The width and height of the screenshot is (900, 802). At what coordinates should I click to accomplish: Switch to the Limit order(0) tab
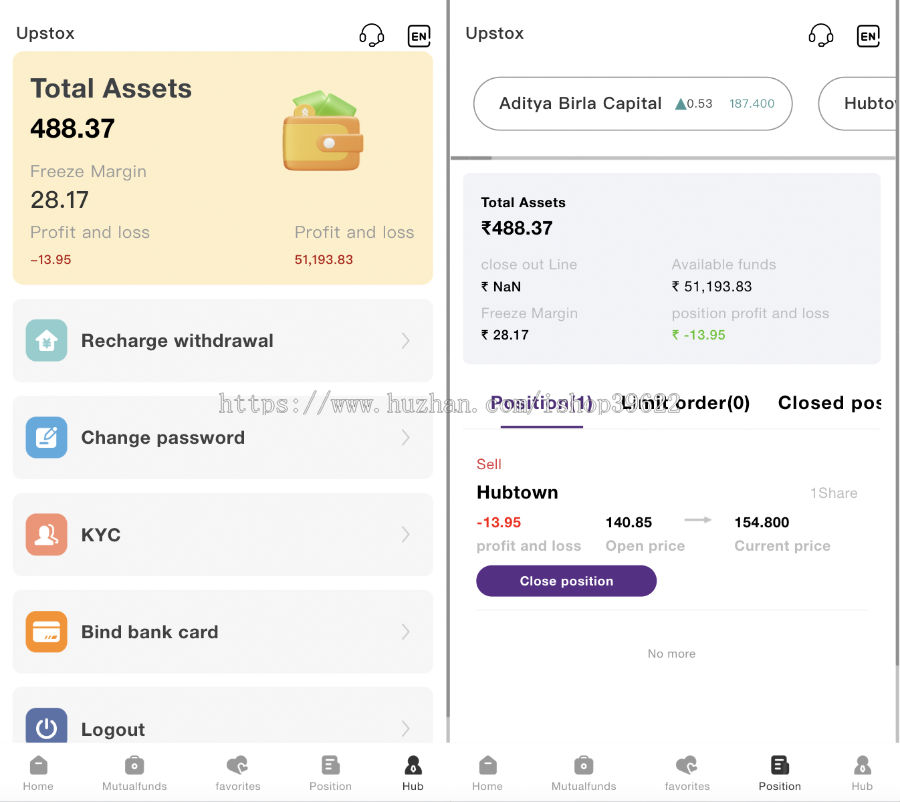pyautogui.click(x=686, y=403)
